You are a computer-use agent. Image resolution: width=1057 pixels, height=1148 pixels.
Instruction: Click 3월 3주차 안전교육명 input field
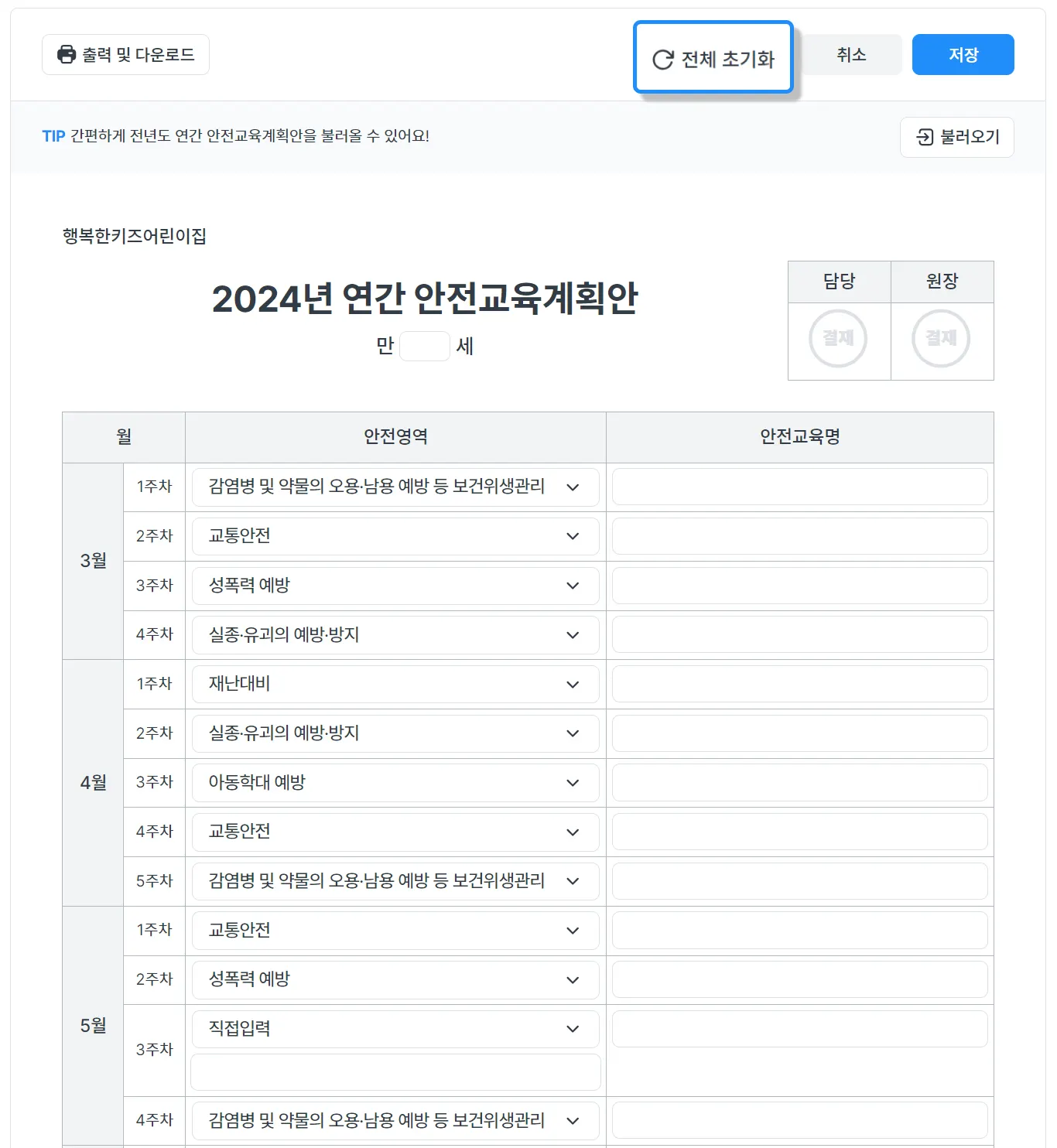point(800,586)
